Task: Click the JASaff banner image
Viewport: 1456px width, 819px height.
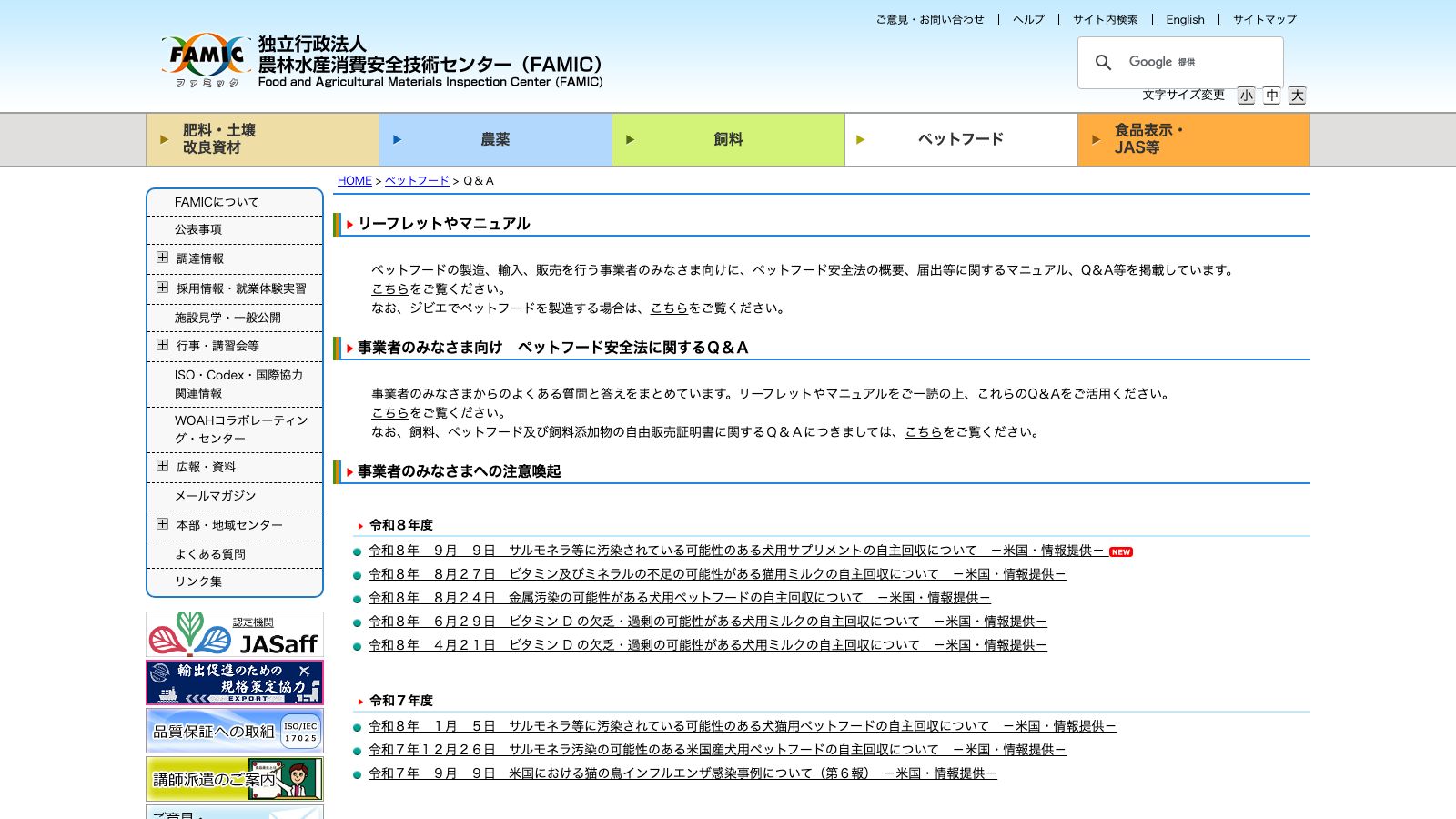Action: click(x=235, y=634)
